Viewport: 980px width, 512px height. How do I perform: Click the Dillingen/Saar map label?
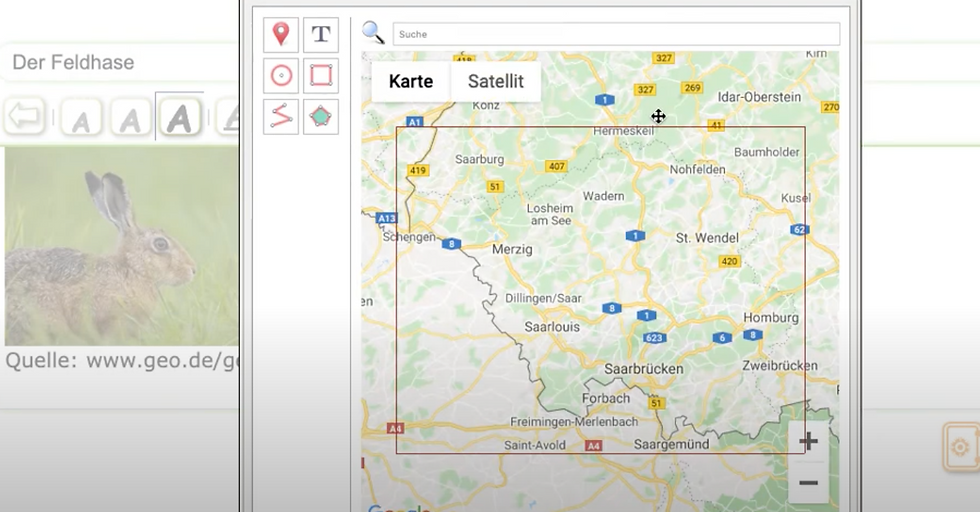543,298
